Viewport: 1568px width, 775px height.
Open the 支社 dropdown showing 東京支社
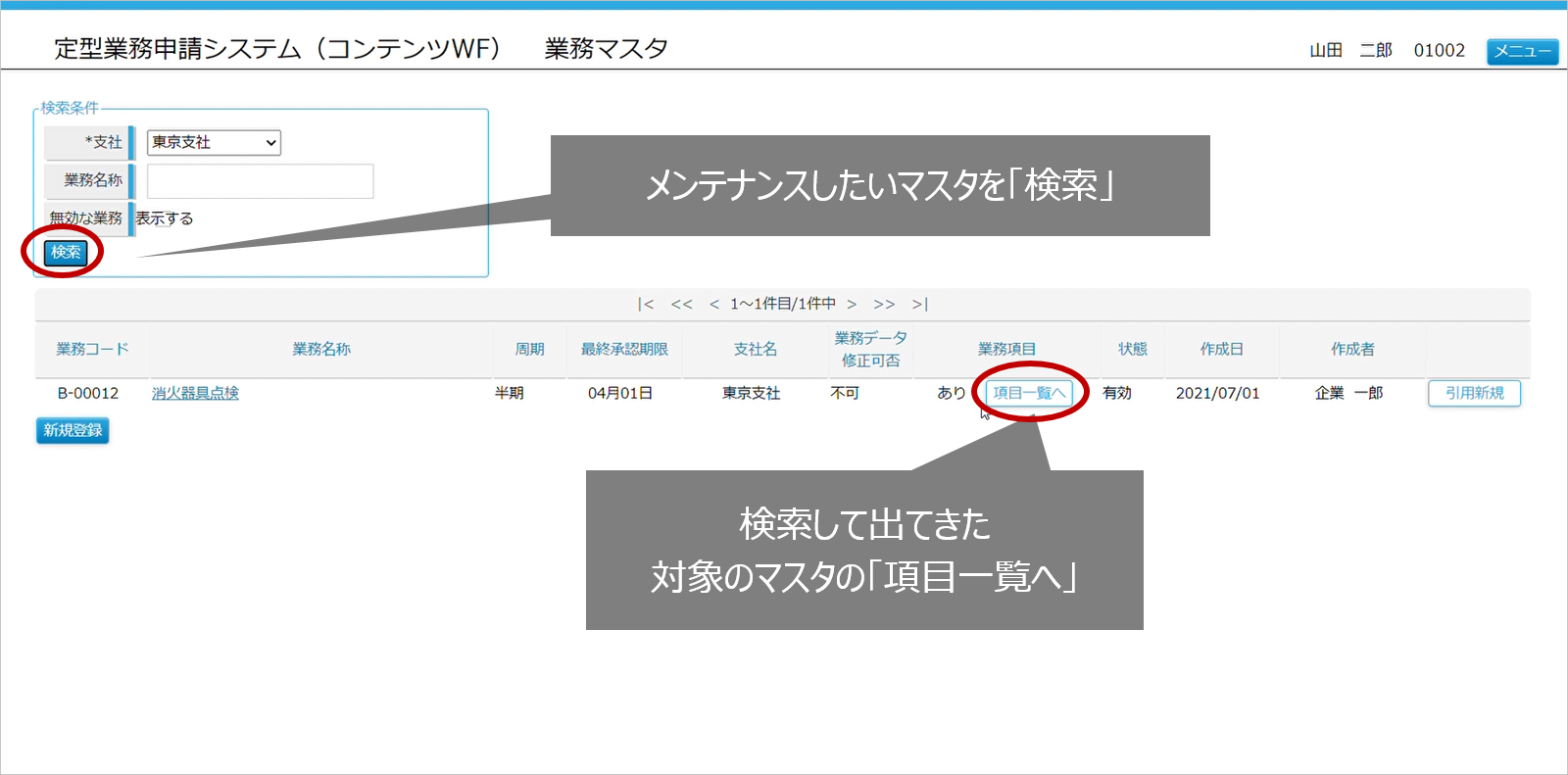click(214, 142)
